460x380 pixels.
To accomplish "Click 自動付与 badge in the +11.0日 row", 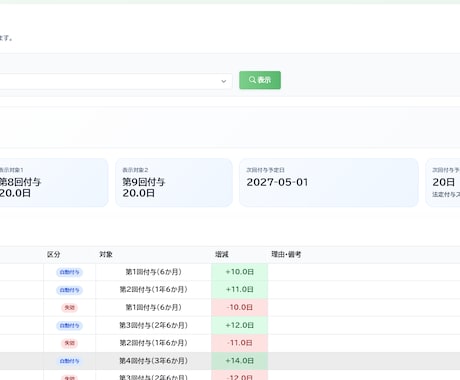I will click(69, 290).
